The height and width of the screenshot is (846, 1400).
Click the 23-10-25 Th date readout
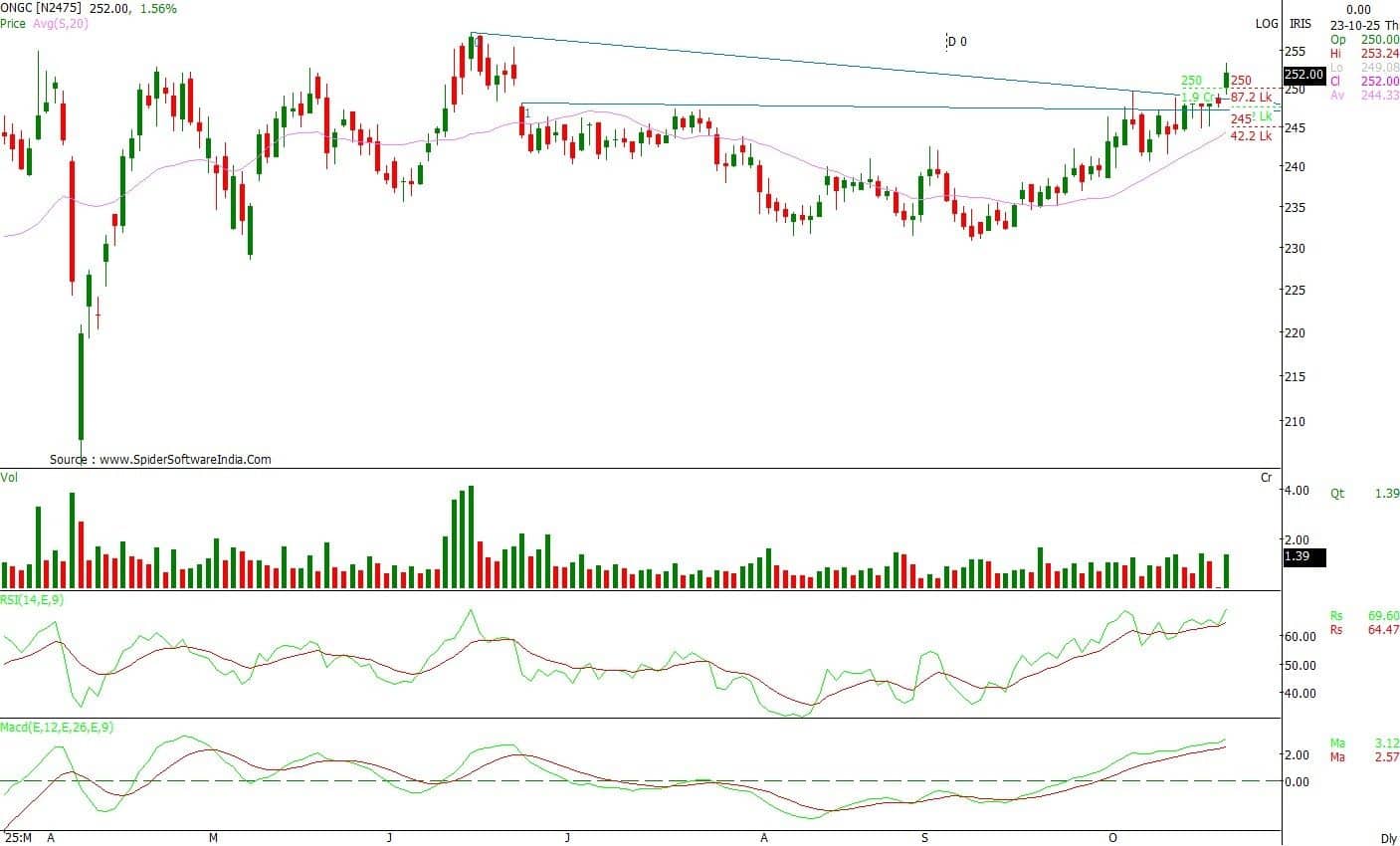pos(1364,24)
